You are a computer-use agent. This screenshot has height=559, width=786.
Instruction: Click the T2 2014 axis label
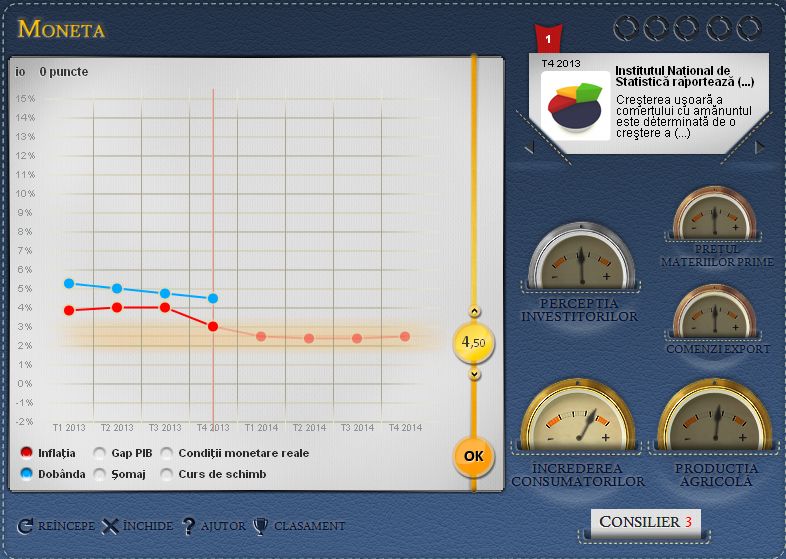309,428
